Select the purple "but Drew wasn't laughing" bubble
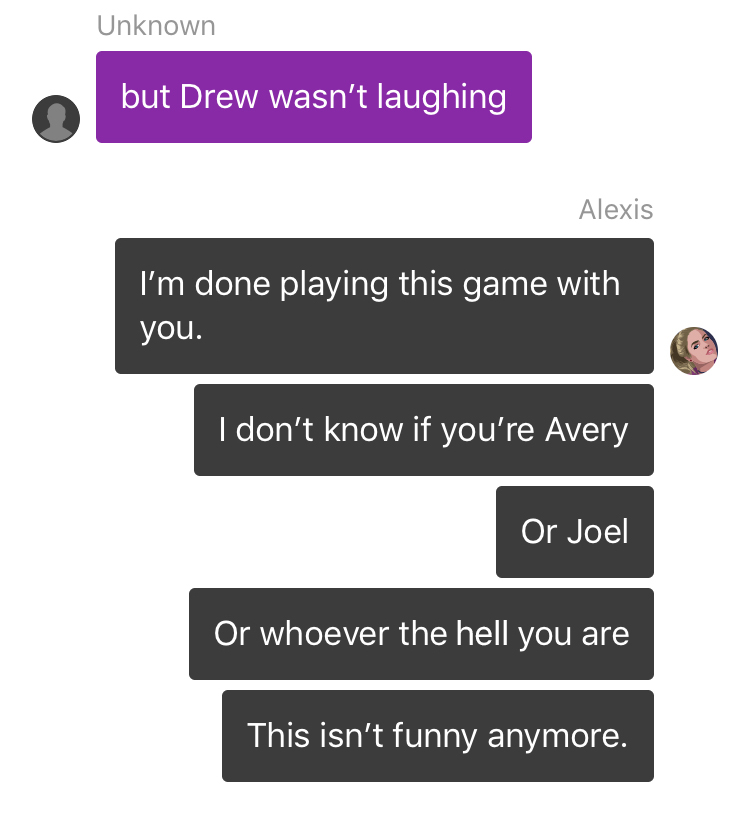Viewport: 750px width, 830px height. point(314,97)
